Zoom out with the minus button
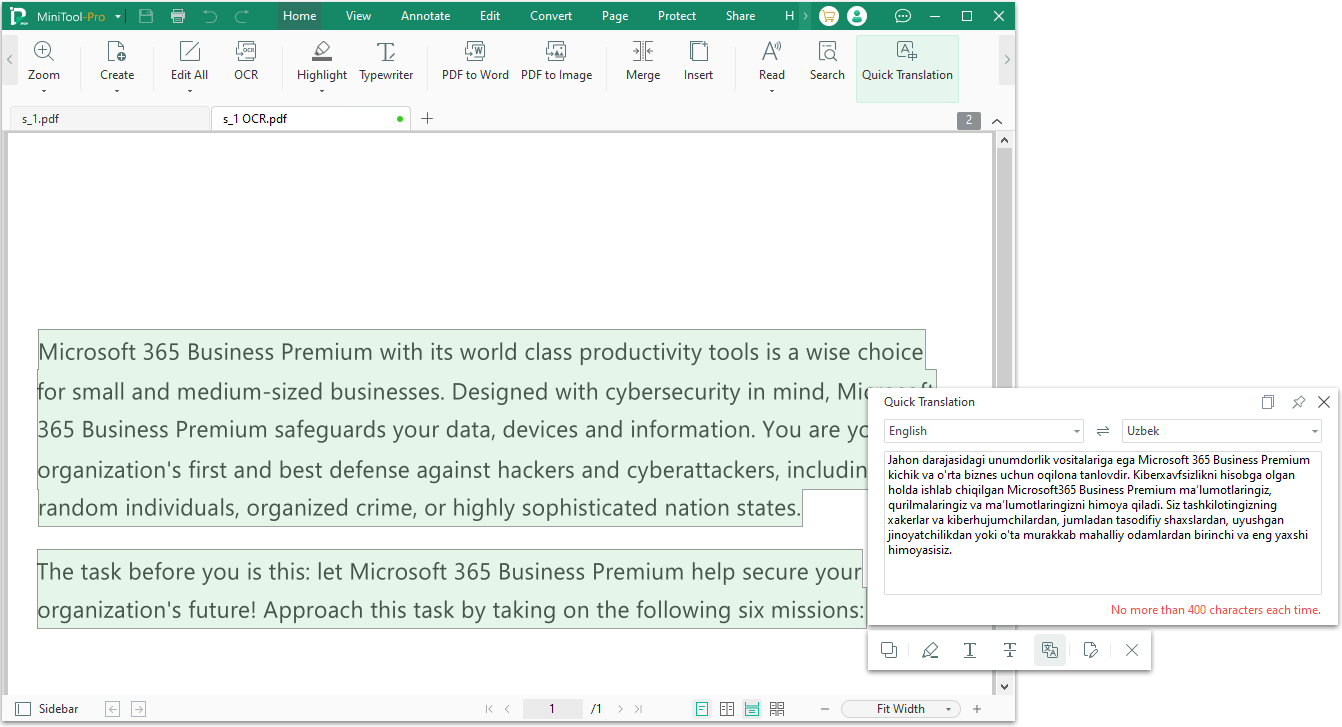The width and height of the screenshot is (1342, 727). 825,709
